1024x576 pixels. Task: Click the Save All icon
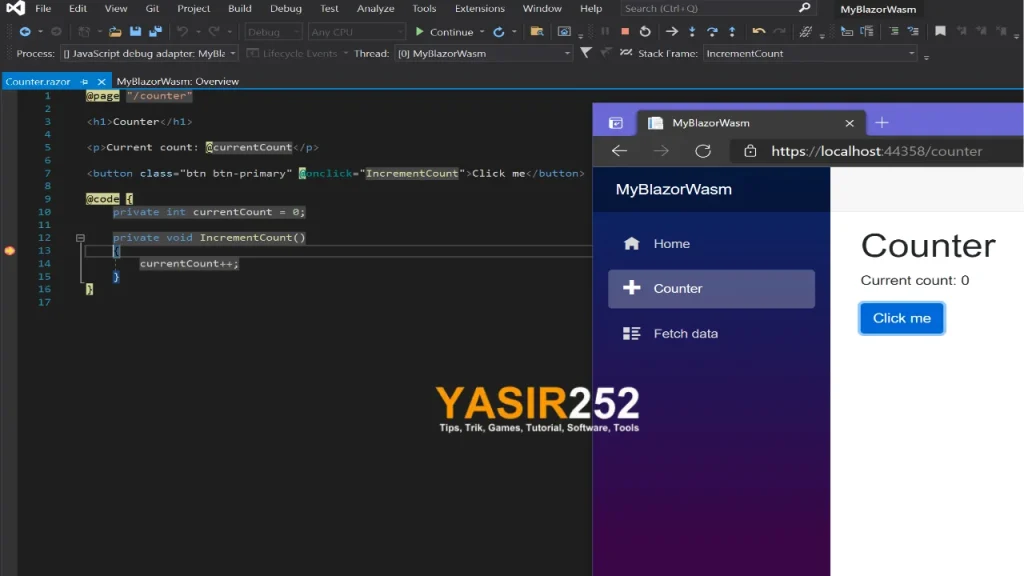pyautogui.click(x=155, y=31)
